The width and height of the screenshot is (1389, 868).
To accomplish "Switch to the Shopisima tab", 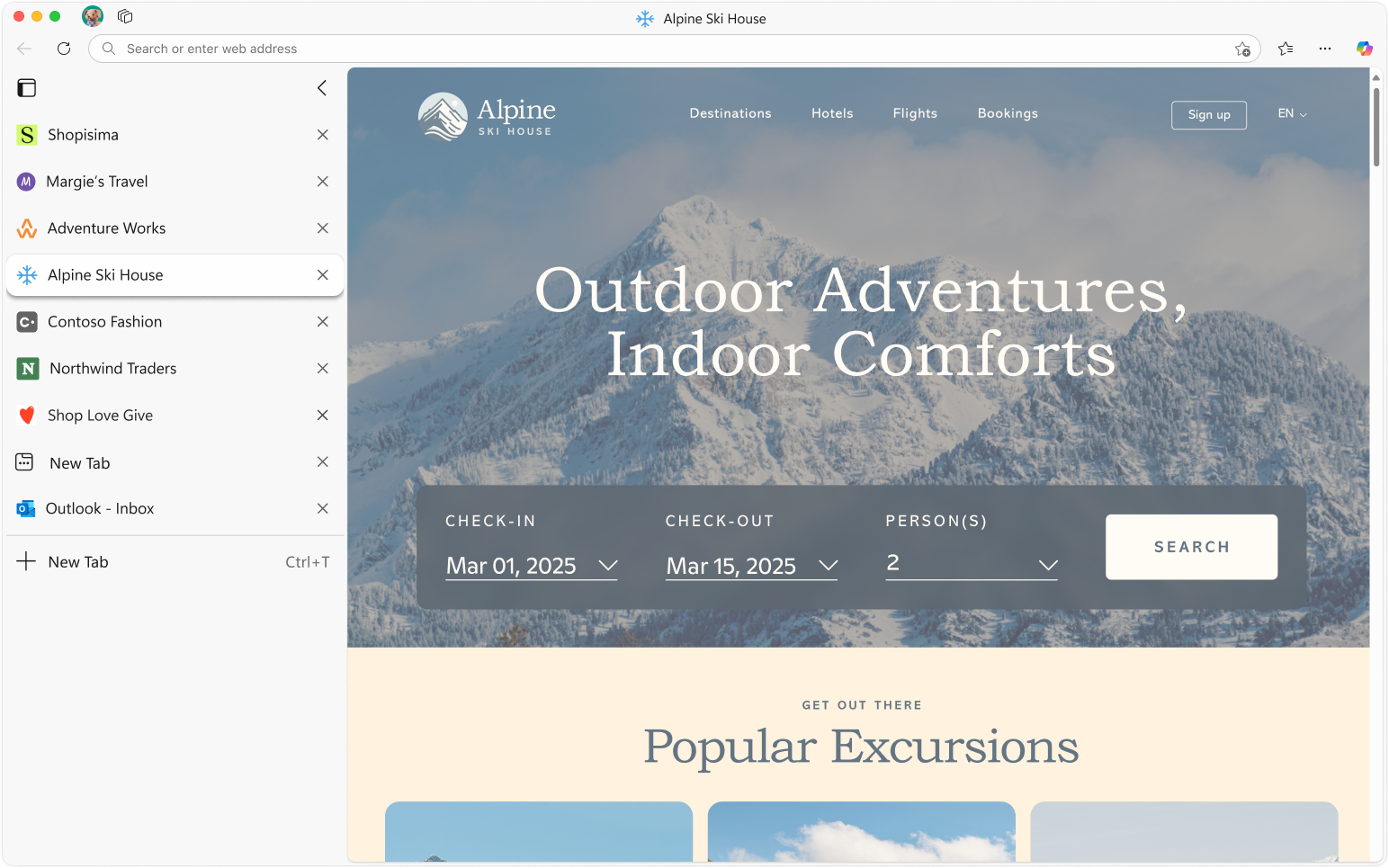I will 175,135.
